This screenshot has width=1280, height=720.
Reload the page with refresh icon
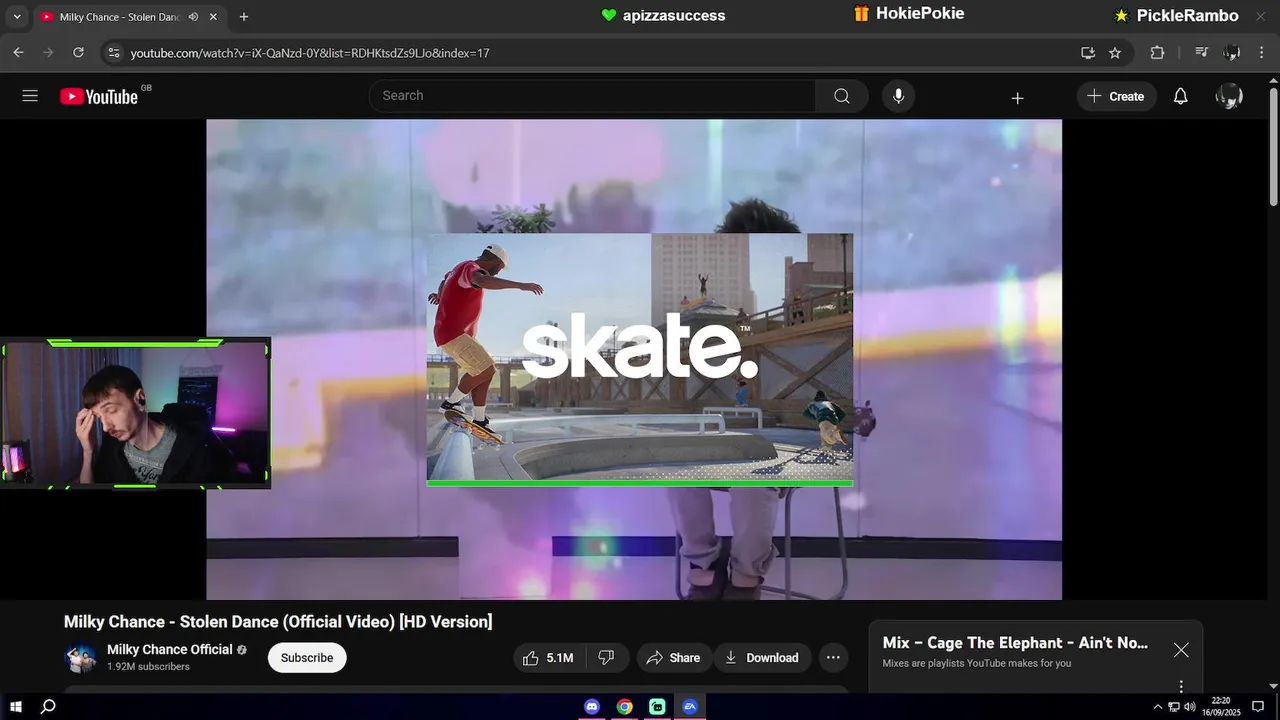(78, 52)
